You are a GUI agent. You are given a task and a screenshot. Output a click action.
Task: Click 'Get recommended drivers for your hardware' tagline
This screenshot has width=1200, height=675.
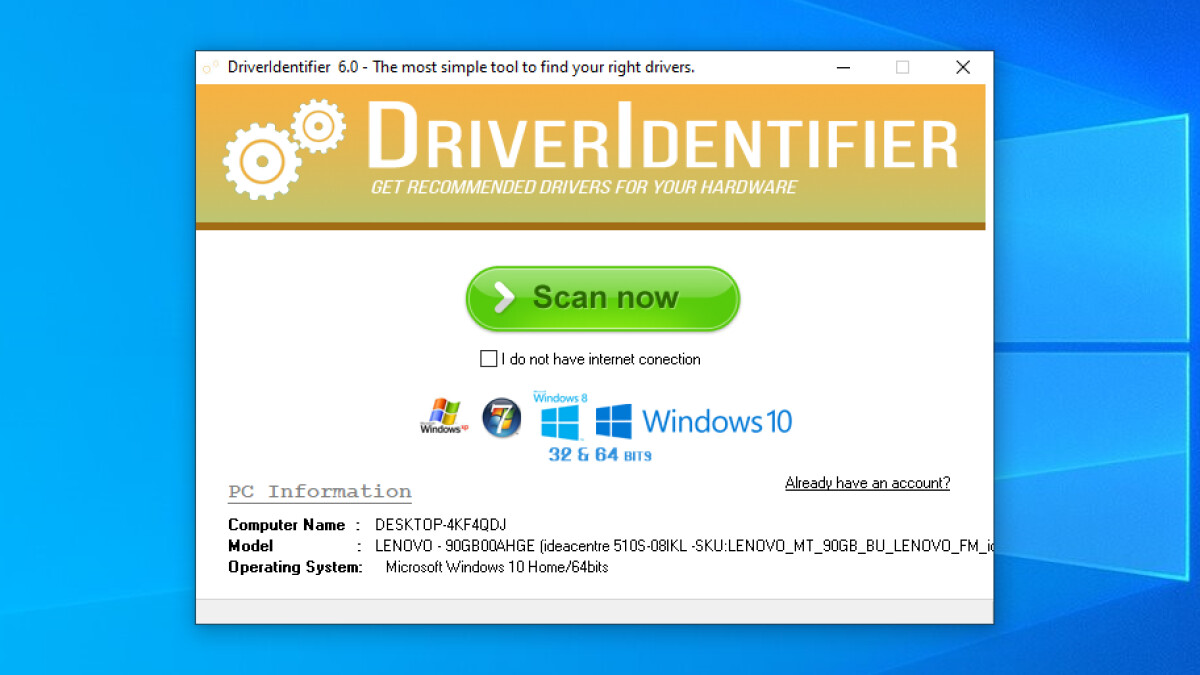click(584, 187)
